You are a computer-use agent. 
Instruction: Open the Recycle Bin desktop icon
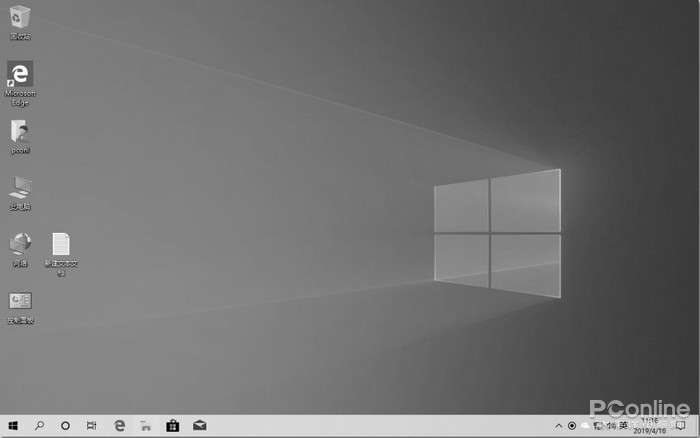click(x=20, y=18)
